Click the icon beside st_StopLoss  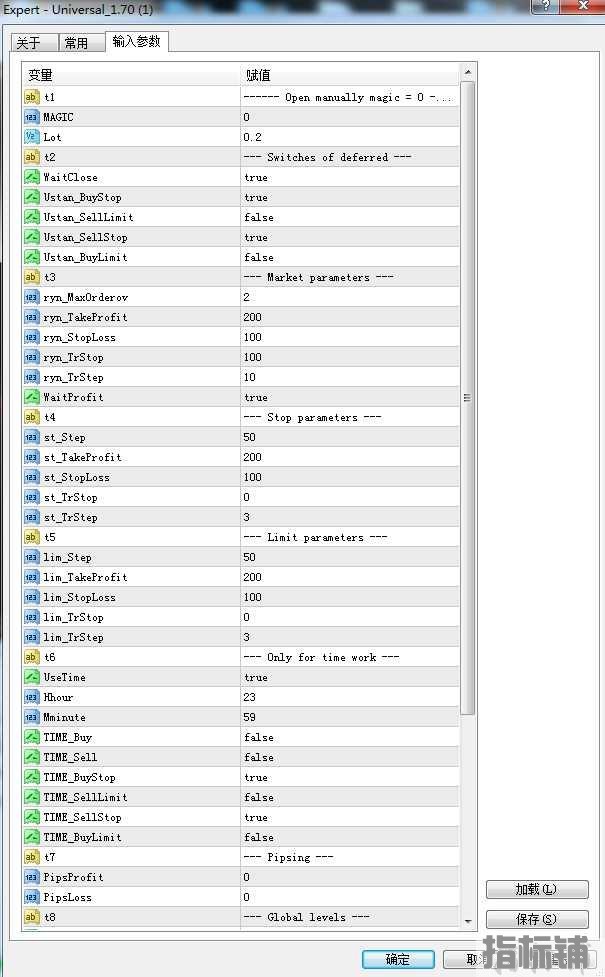(x=31, y=477)
